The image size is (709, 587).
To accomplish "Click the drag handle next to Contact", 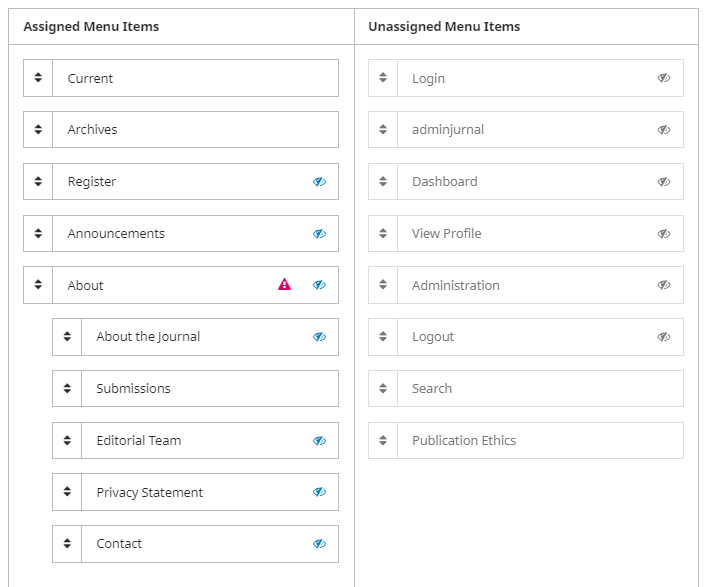I will 67,544.
